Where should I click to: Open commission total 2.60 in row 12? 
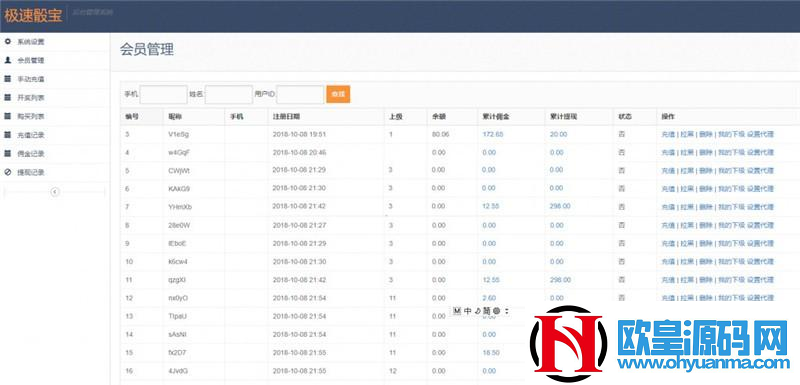(x=489, y=298)
